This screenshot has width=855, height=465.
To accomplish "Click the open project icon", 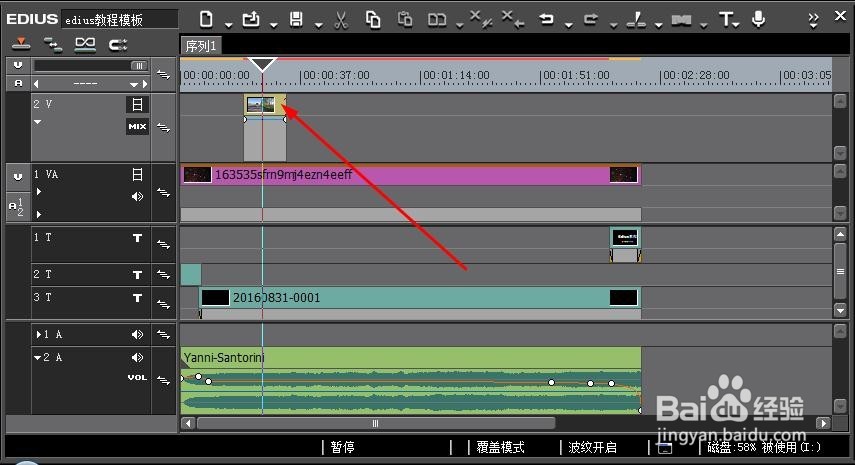I will tap(251, 19).
